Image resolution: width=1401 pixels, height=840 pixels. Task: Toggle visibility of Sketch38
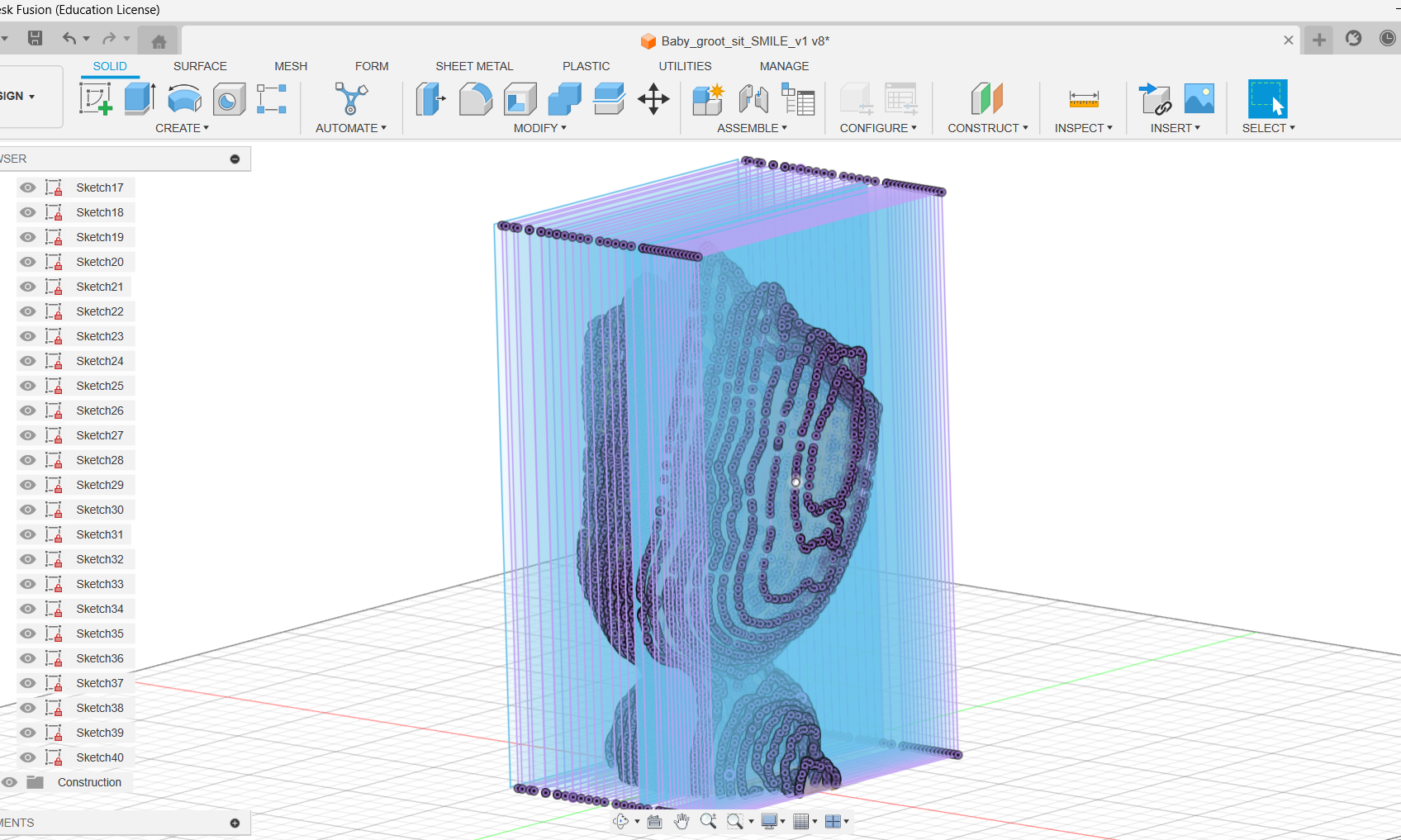[28, 708]
